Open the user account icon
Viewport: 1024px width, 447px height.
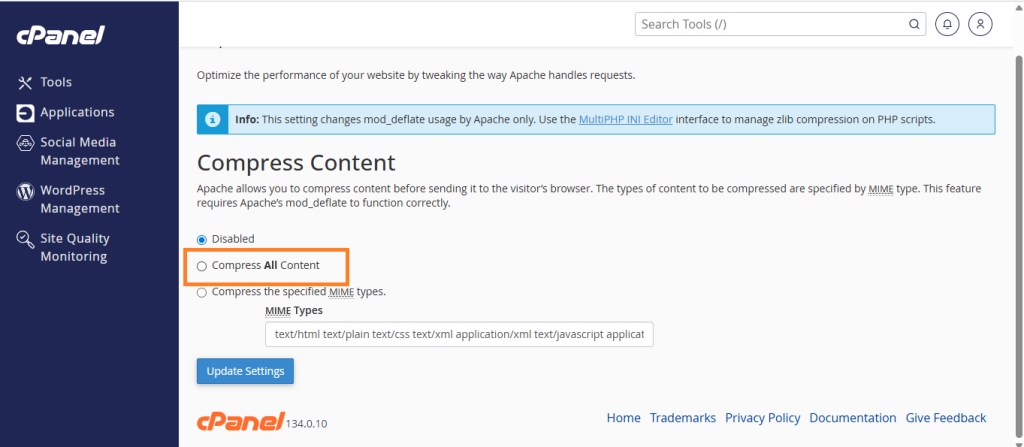pos(982,24)
